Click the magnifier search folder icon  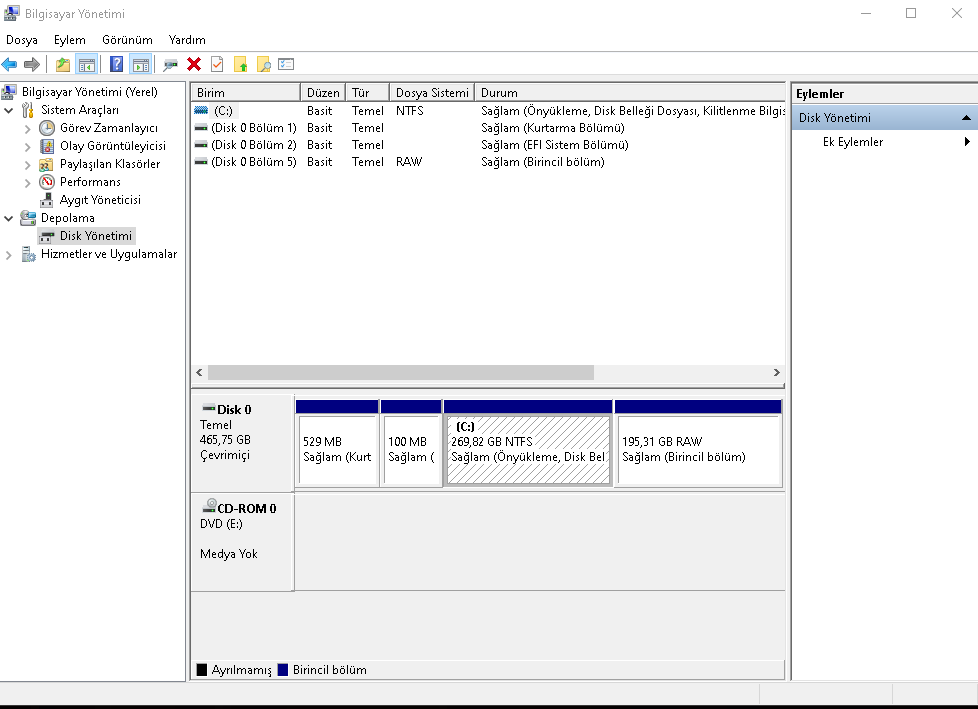[264, 65]
